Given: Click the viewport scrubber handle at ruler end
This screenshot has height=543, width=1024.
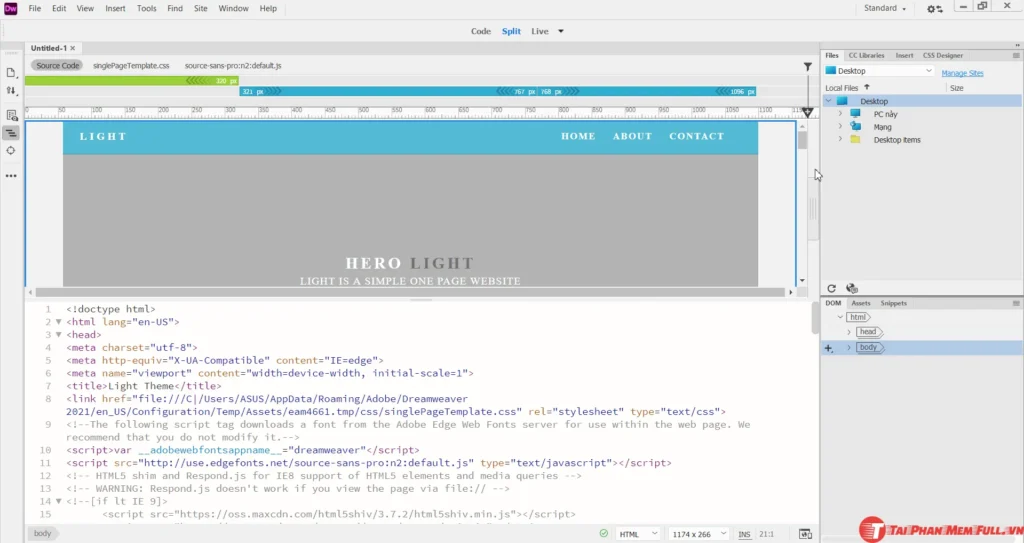Looking at the screenshot, I should click(x=808, y=112).
